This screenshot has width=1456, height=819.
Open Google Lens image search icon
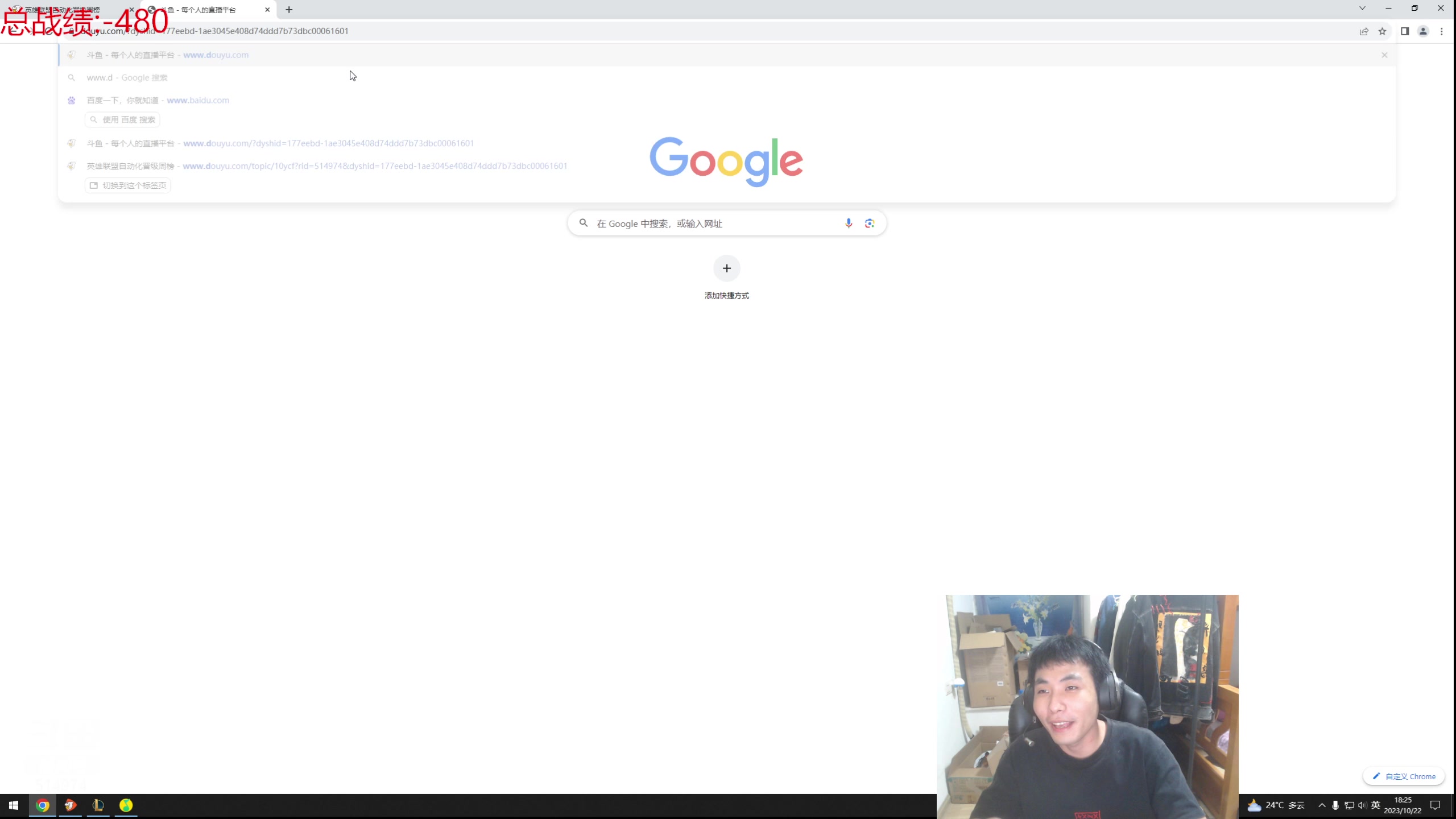(x=870, y=223)
